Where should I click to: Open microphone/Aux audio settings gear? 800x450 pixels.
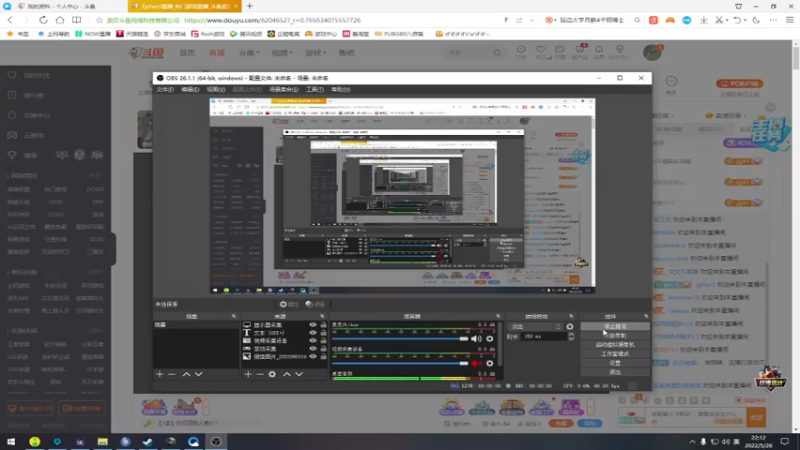490,339
